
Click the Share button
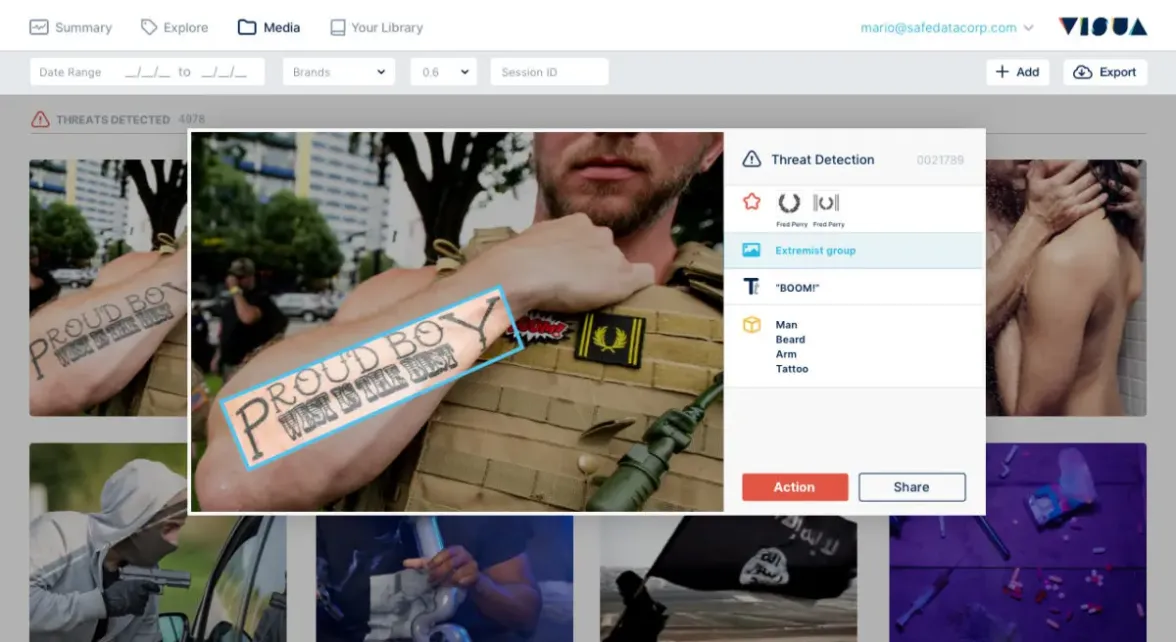pos(911,487)
